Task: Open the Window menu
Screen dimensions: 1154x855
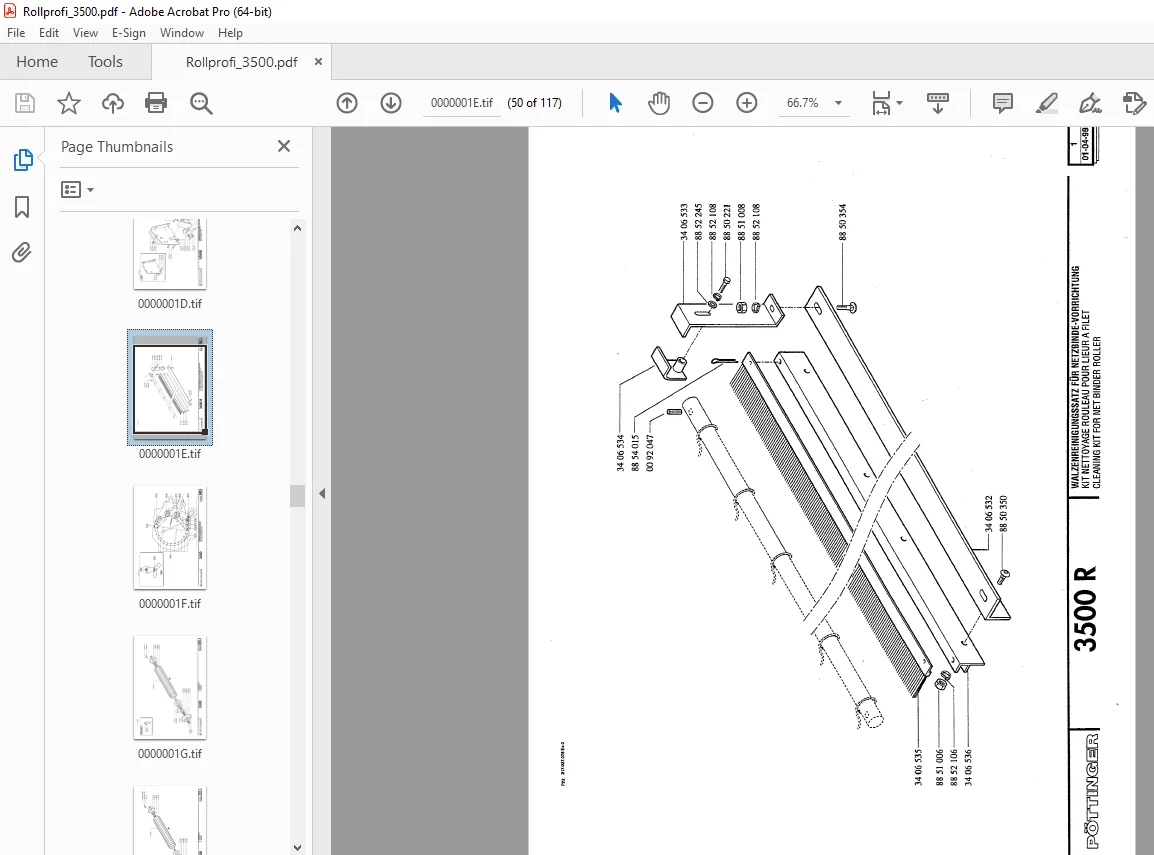Action: pos(182,33)
